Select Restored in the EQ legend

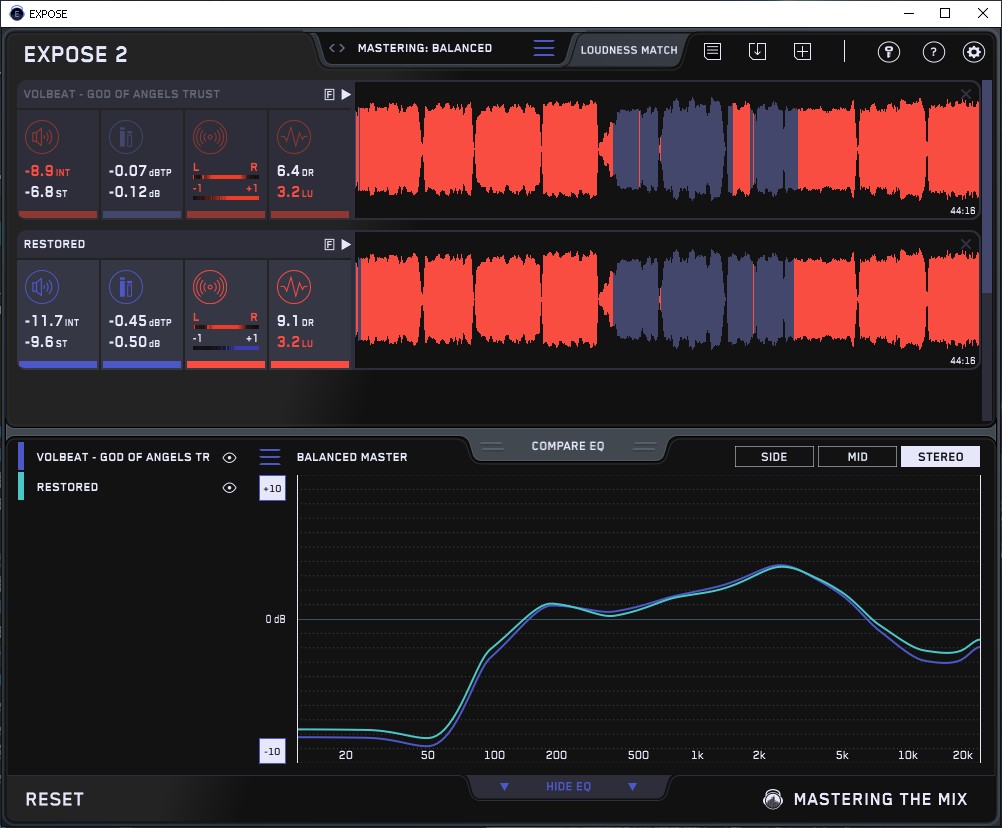pos(68,487)
